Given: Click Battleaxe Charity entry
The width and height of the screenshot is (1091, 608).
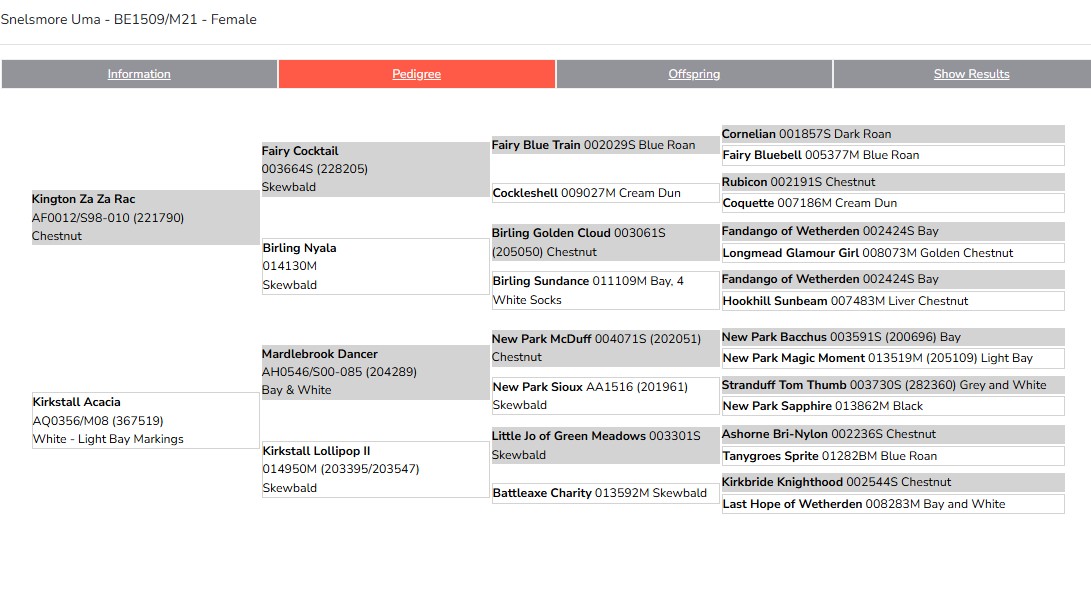Looking at the screenshot, I should (x=542, y=493).
